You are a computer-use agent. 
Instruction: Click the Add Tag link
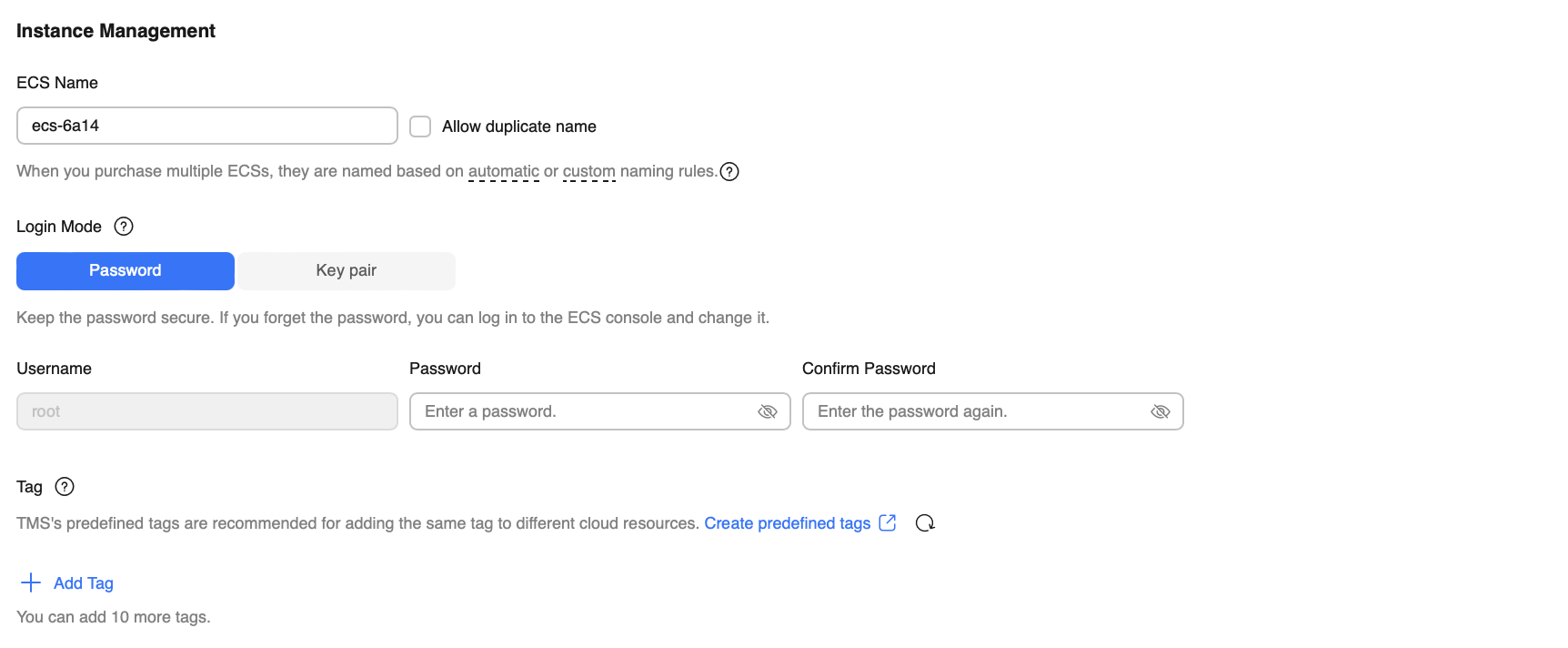84,583
